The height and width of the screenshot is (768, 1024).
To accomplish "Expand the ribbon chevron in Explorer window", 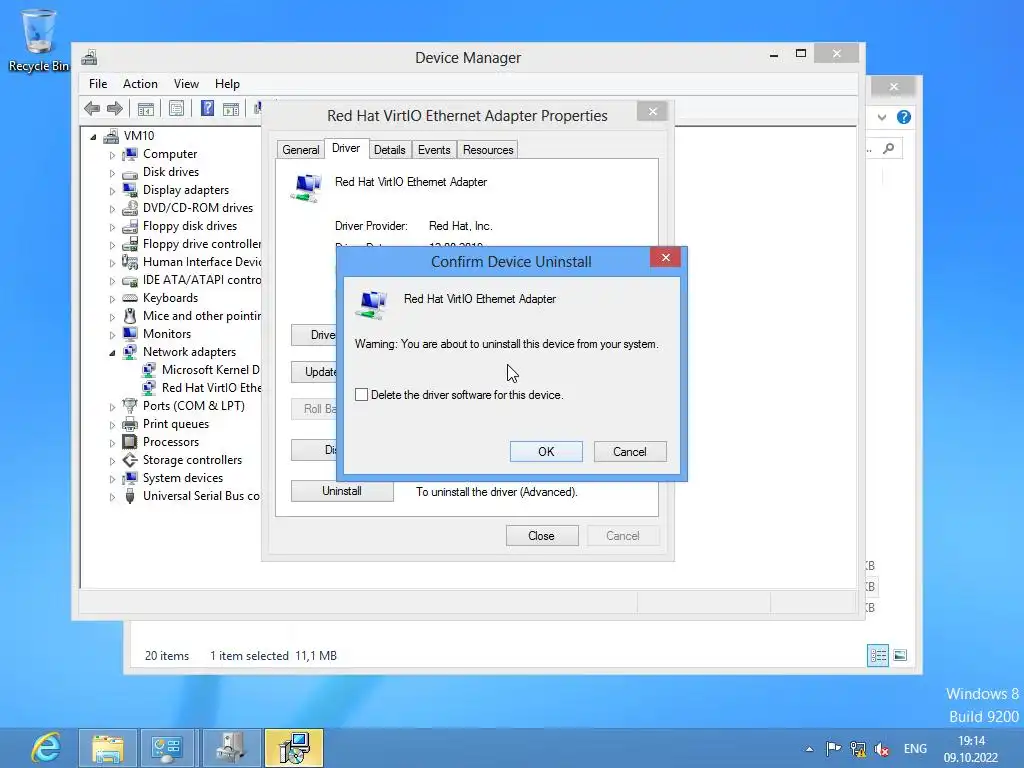I will pos(882,118).
